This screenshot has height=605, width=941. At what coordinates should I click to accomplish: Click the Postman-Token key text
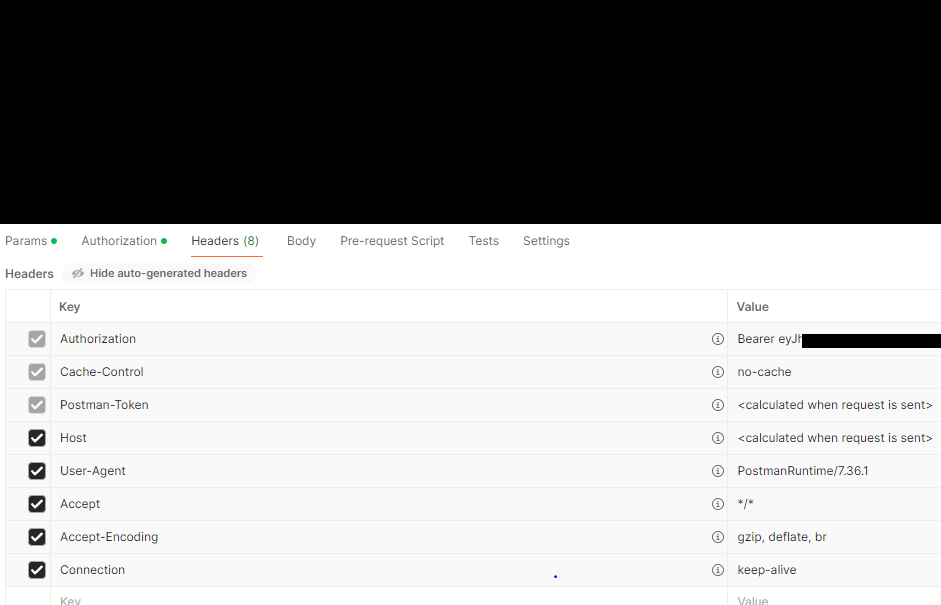click(104, 405)
